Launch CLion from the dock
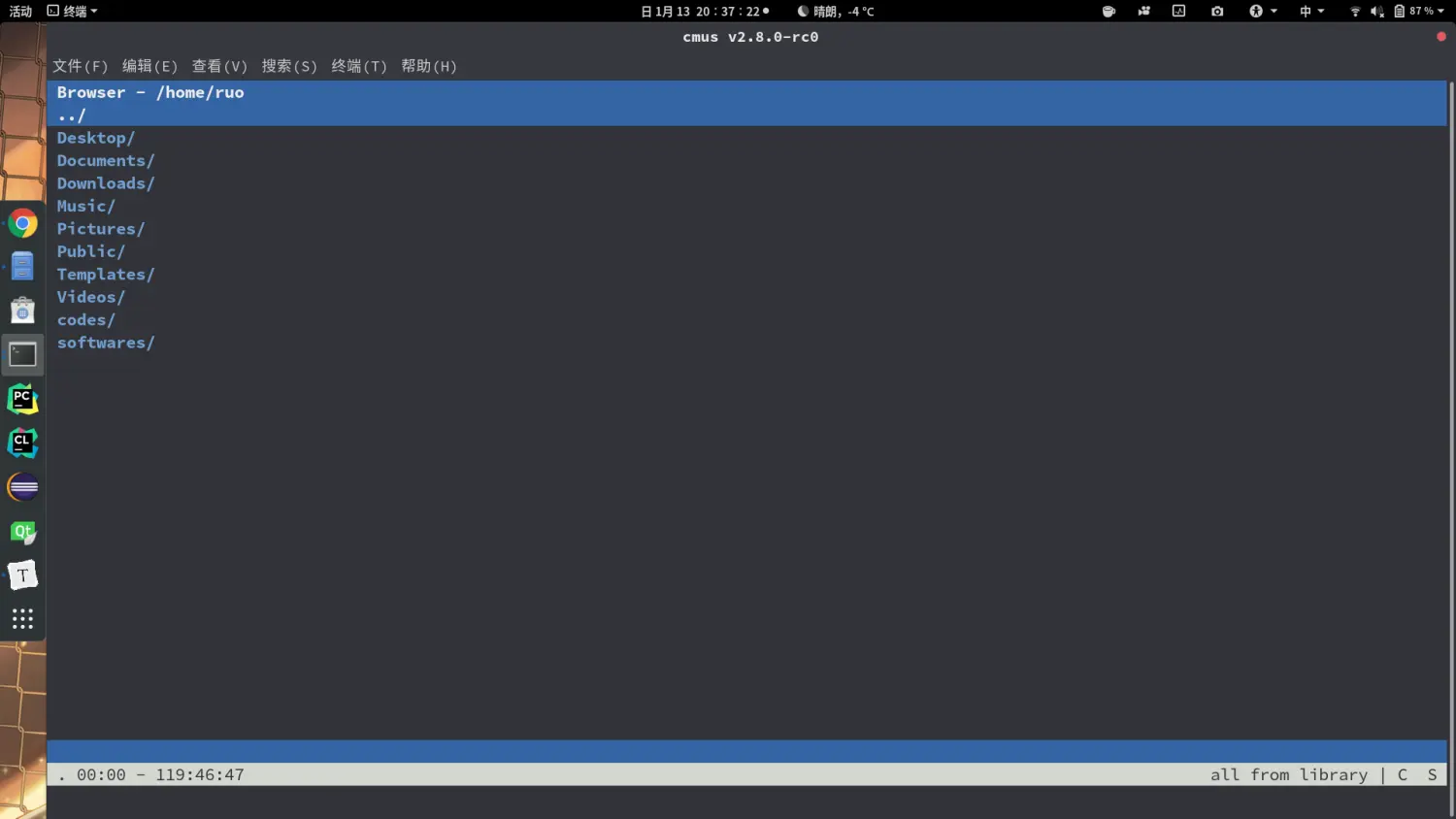Viewport: 1456px width, 819px height. pyautogui.click(x=22, y=442)
